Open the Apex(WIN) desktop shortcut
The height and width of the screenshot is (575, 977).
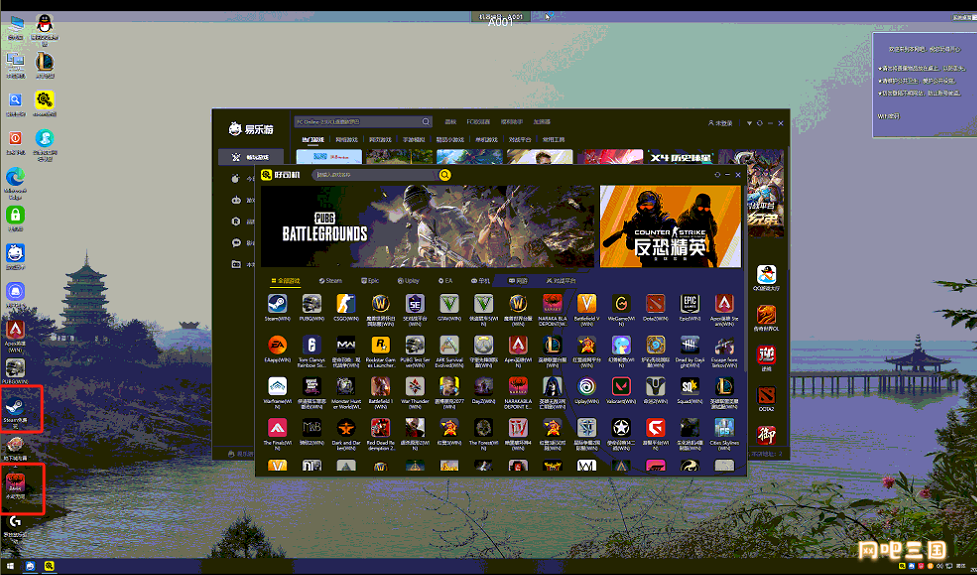coord(15,335)
